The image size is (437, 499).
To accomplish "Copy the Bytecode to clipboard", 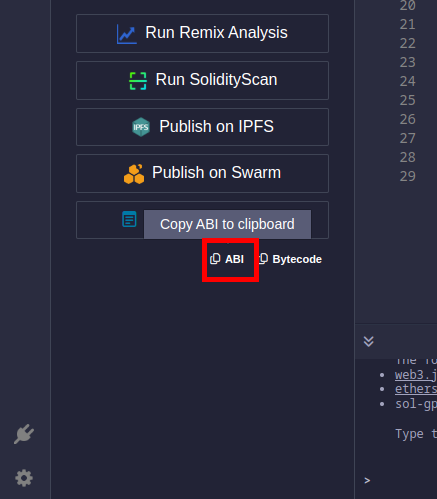I will point(290,259).
